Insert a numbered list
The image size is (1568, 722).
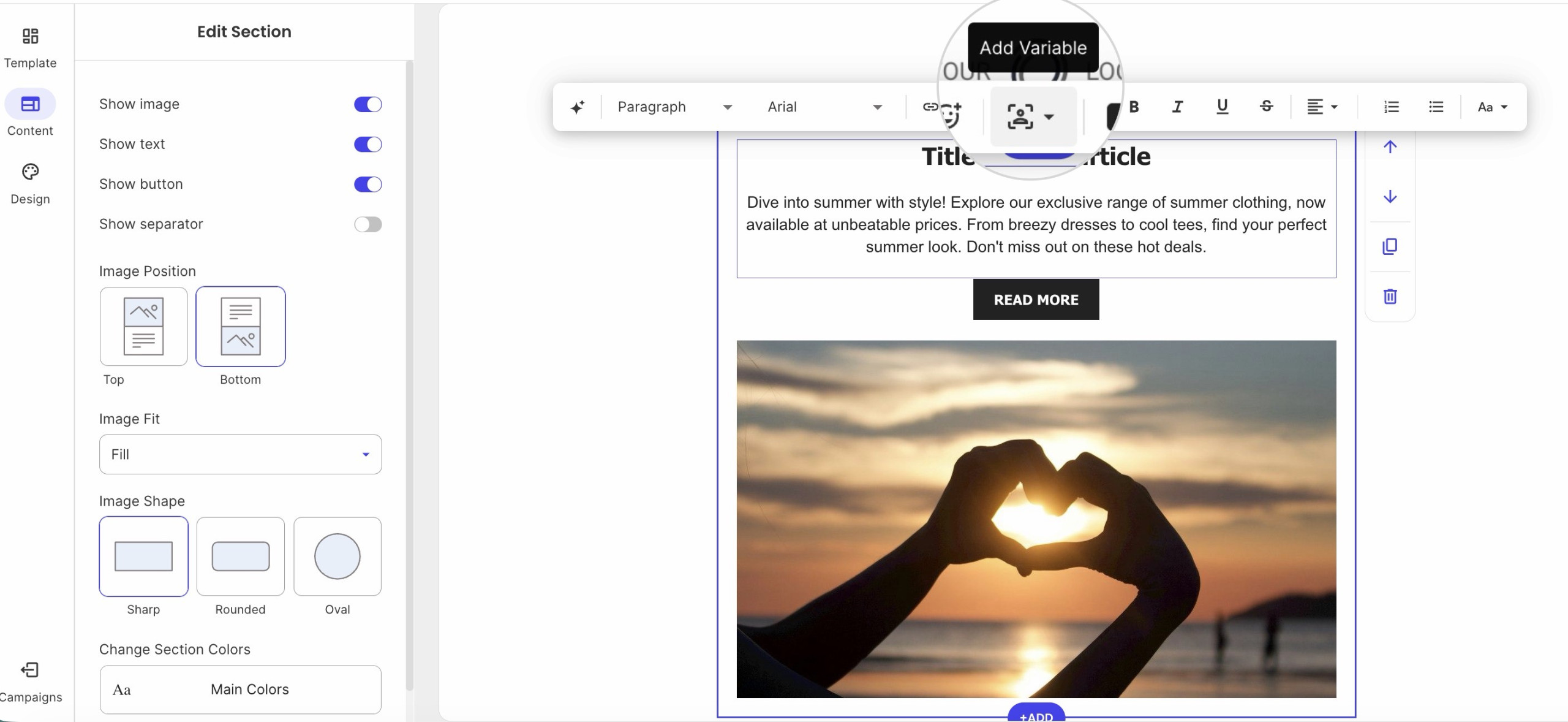click(x=1391, y=107)
